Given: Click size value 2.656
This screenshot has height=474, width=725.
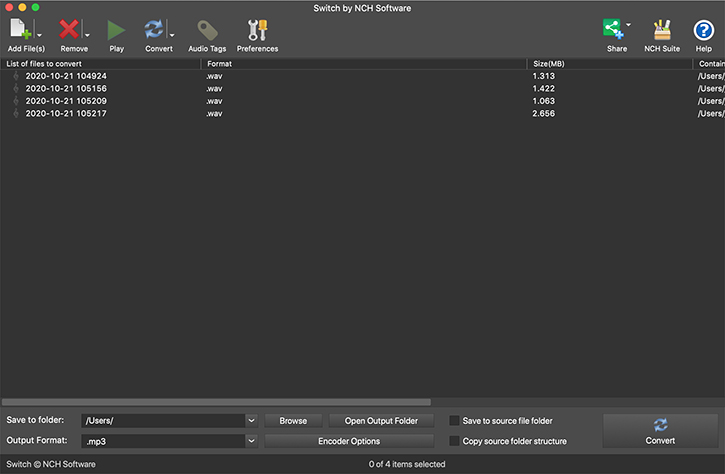Looking at the screenshot, I should coord(543,113).
